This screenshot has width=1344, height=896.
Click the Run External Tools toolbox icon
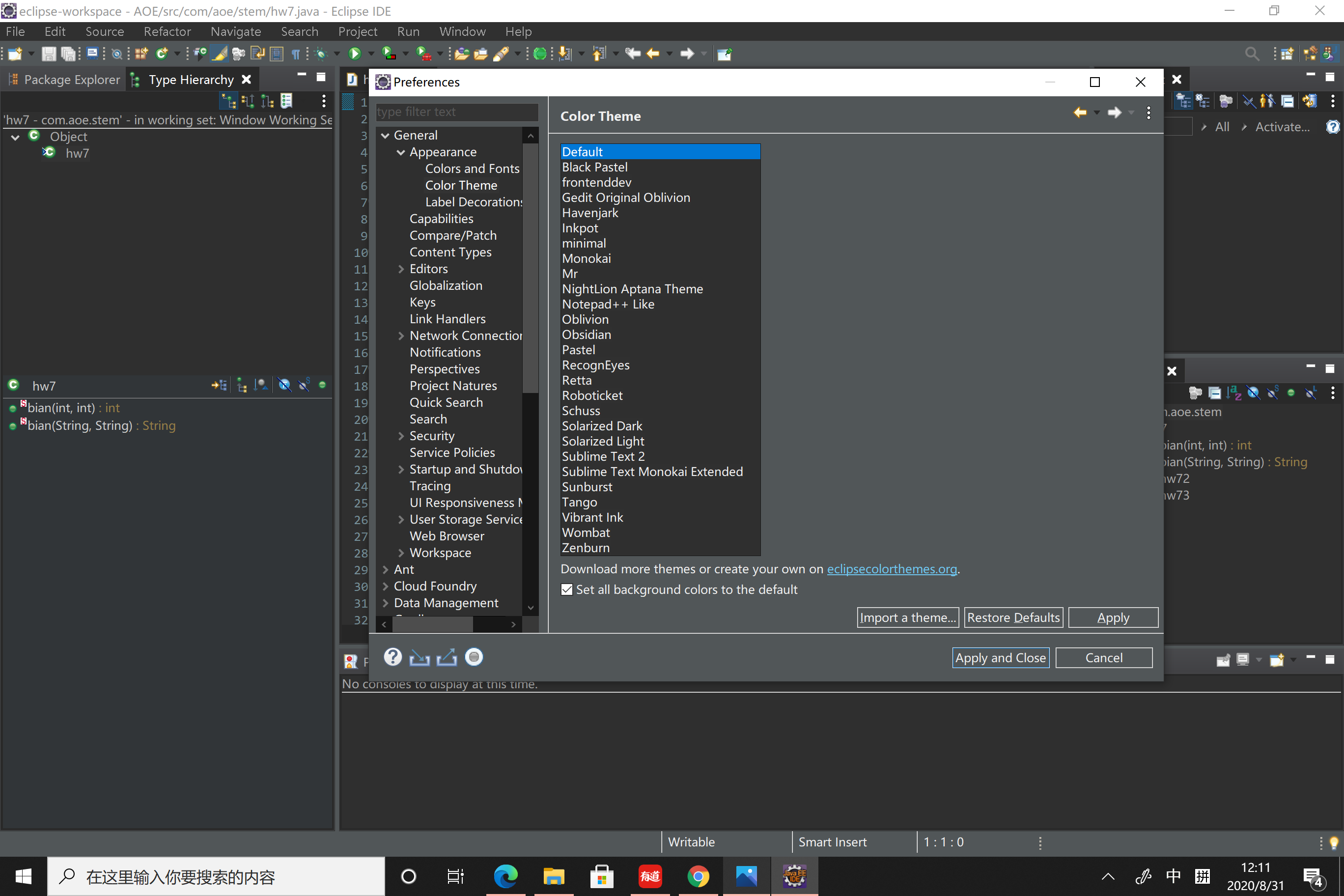tap(423, 54)
